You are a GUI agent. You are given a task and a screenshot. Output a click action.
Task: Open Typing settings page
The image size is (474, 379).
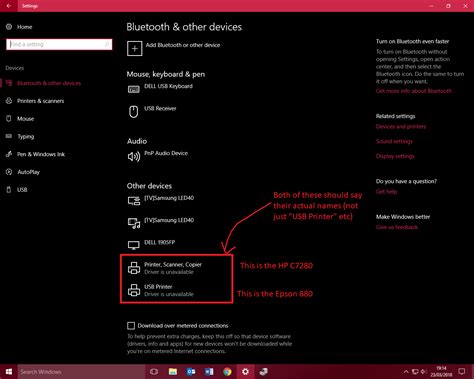[x=26, y=136]
